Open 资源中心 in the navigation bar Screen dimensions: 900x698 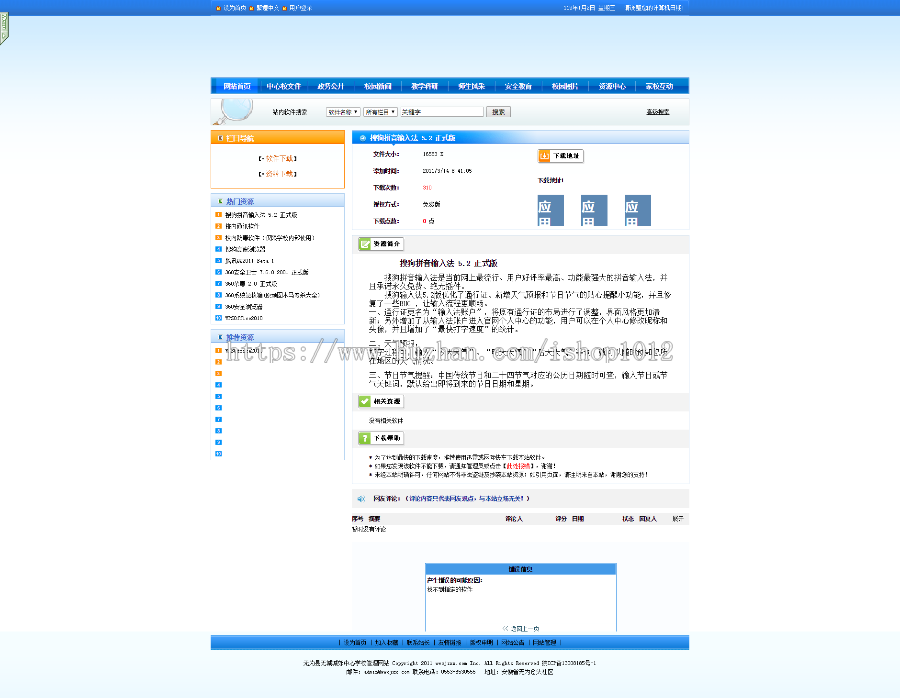(x=612, y=86)
